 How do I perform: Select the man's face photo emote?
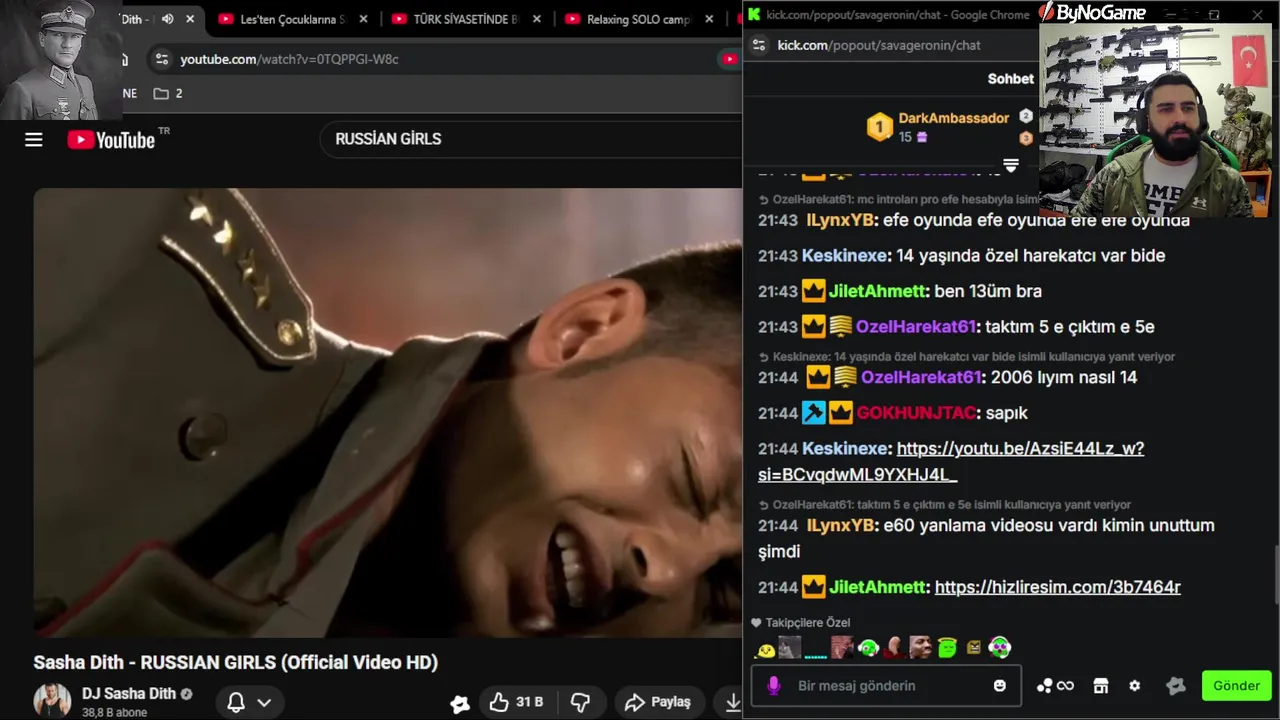pyautogui.click(x=921, y=648)
